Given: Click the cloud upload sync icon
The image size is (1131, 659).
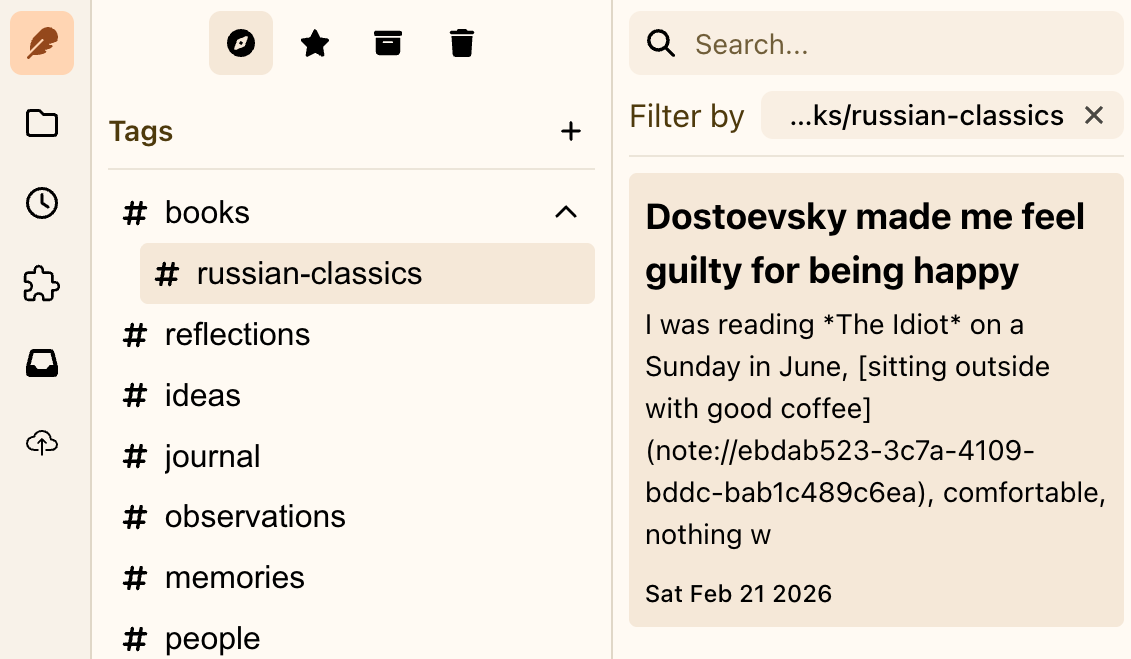Looking at the screenshot, I should coord(42,442).
